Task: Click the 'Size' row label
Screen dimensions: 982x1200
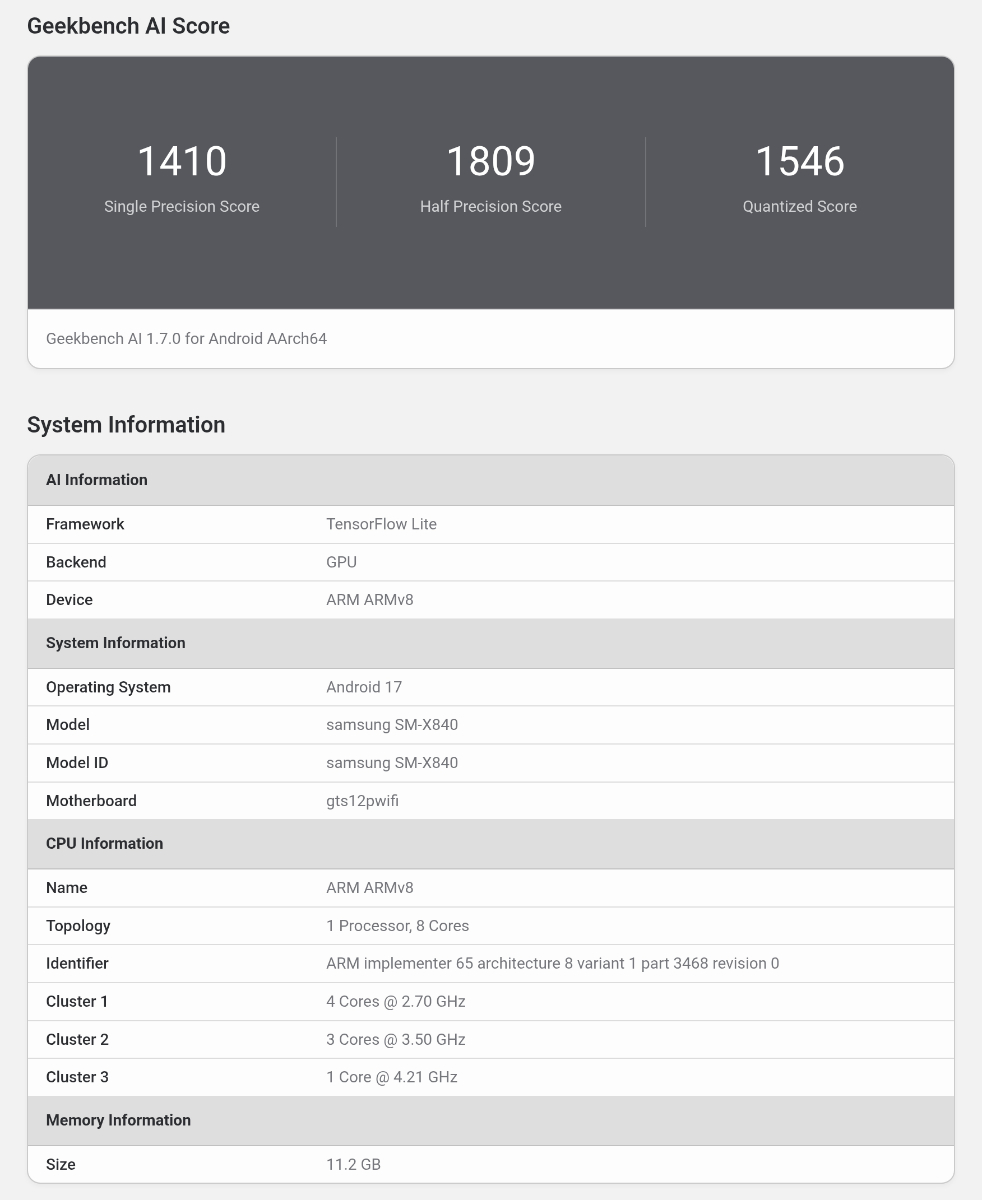Action: (x=61, y=1165)
